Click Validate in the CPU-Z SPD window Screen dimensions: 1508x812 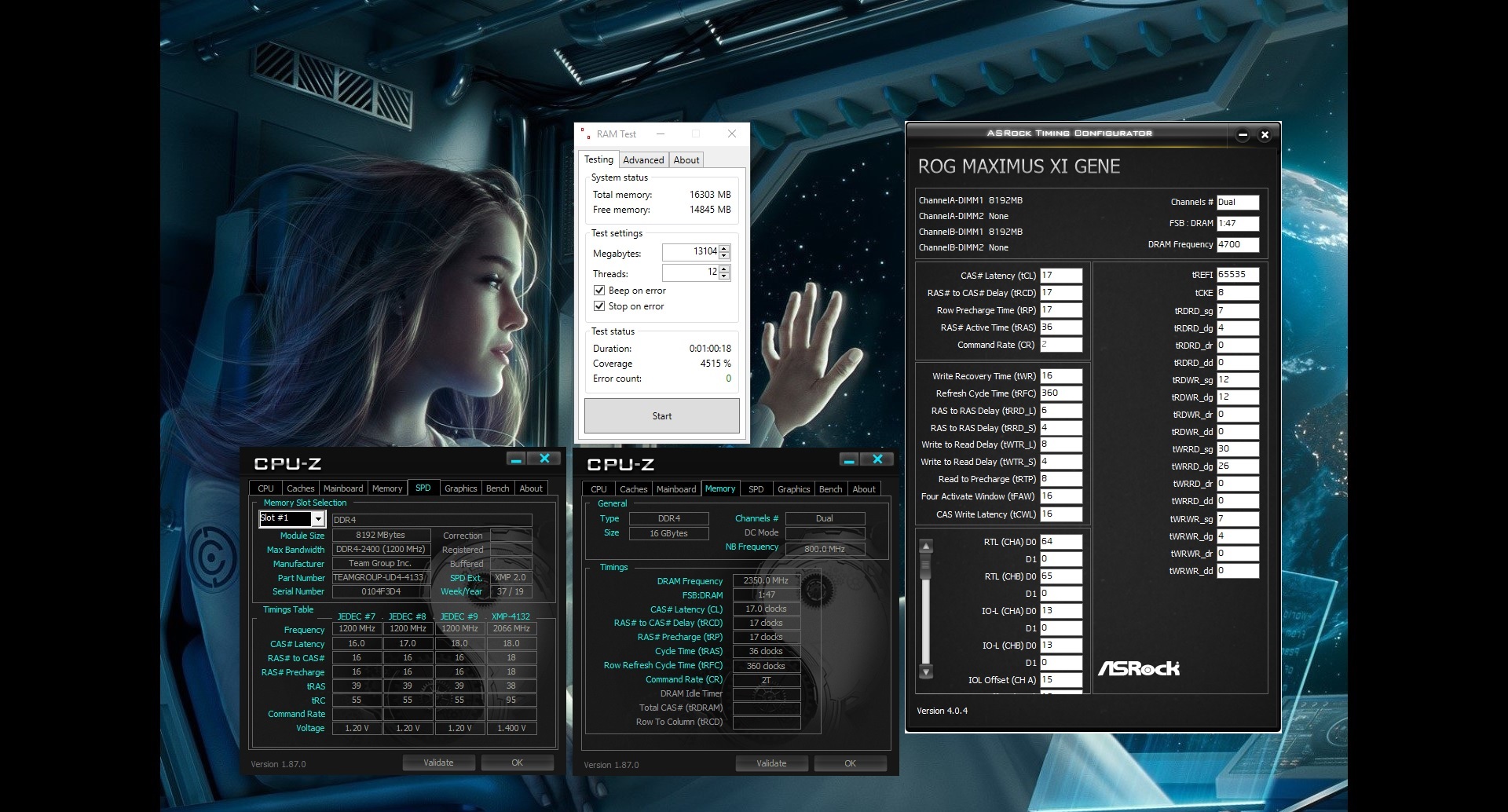[x=438, y=763]
